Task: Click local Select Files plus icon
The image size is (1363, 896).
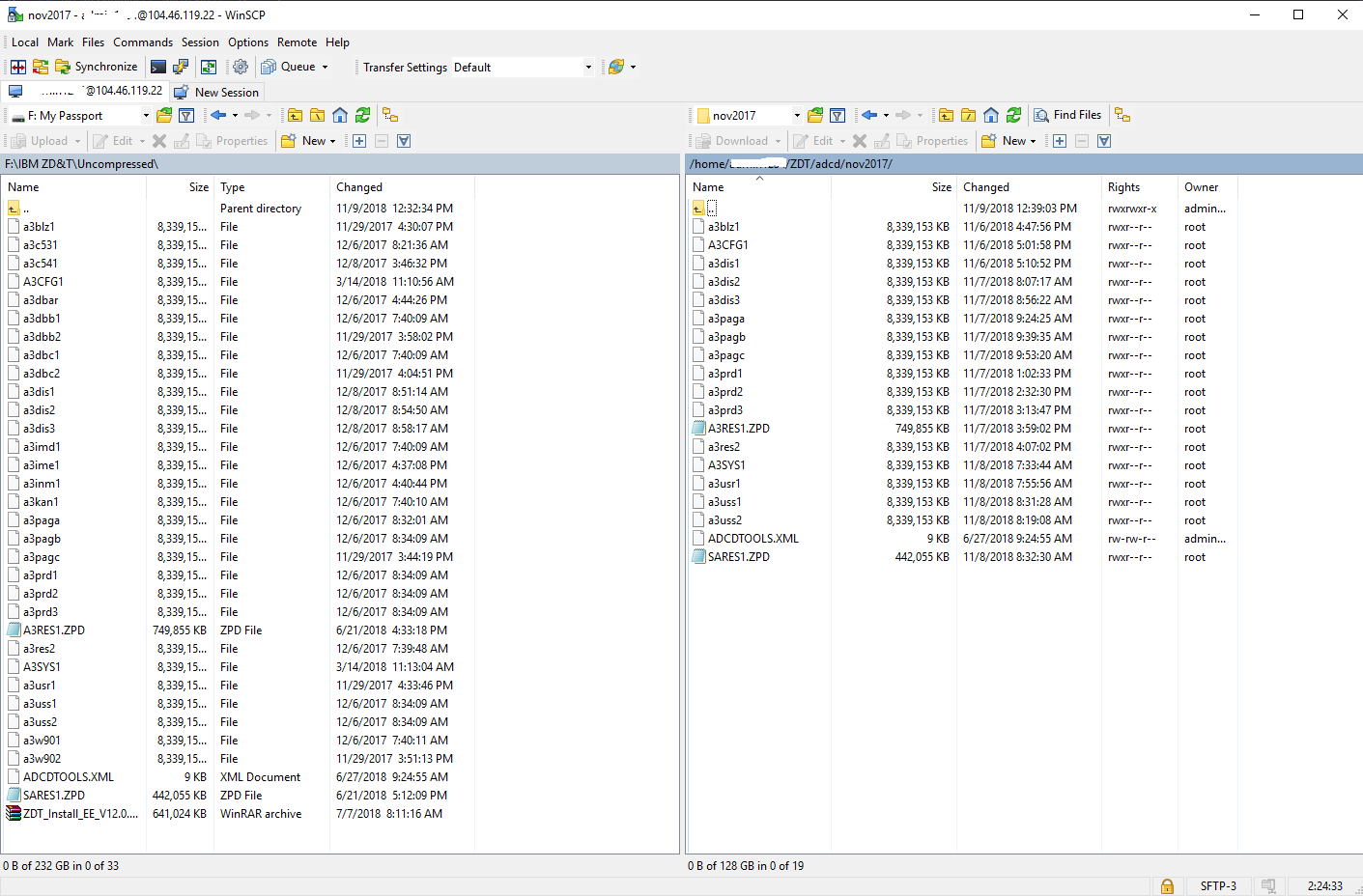Action: point(359,141)
